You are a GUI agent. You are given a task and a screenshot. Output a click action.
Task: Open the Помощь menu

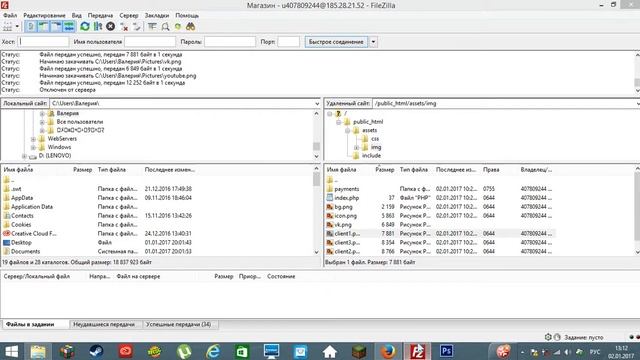pos(187,15)
